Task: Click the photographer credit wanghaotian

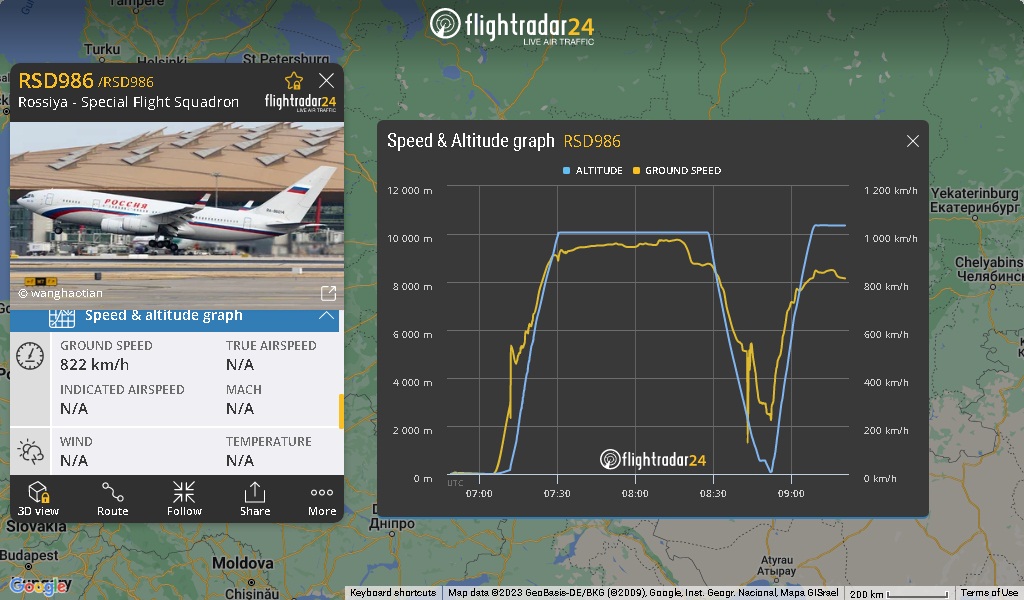Action: point(60,293)
